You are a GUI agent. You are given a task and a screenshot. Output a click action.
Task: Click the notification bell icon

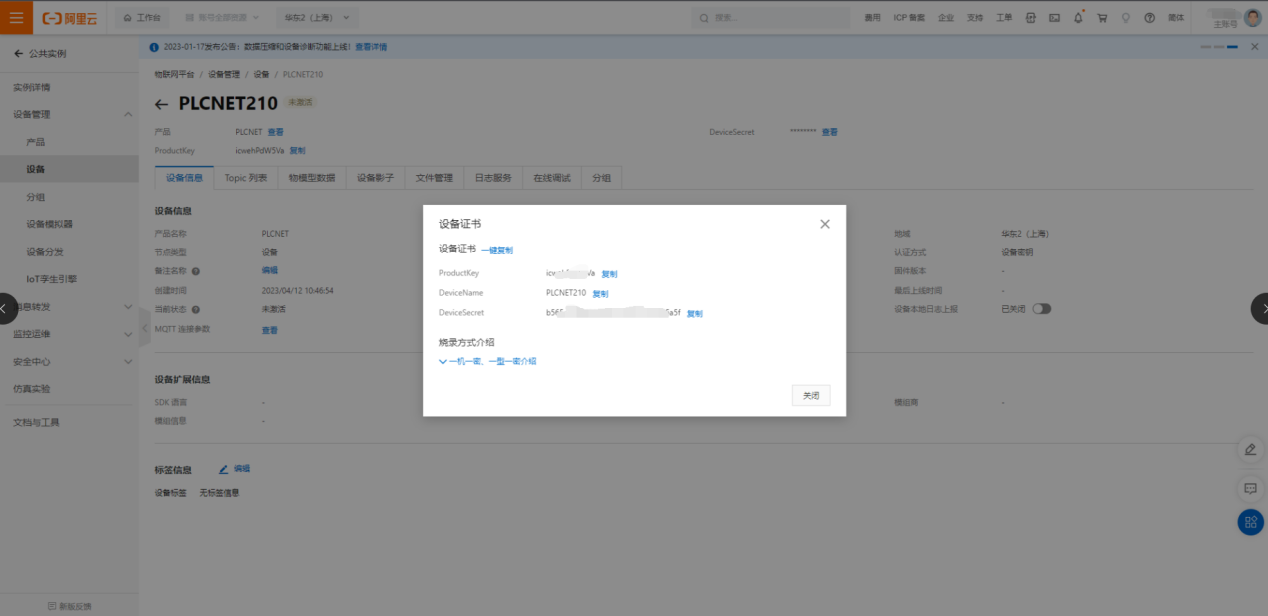pyautogui.click(x=1078, y=18)
